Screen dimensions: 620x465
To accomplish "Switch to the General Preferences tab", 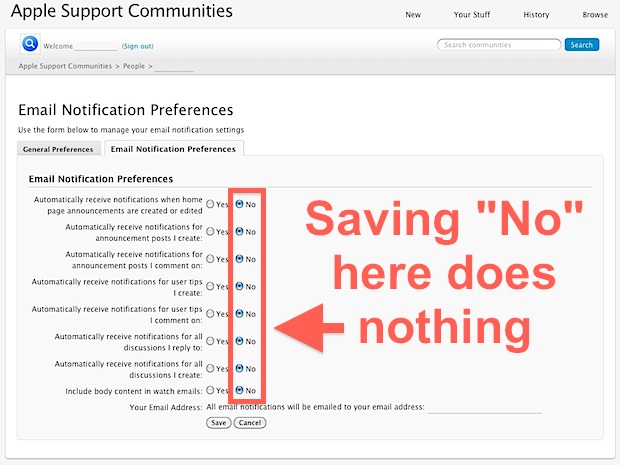I will (58, 149).
